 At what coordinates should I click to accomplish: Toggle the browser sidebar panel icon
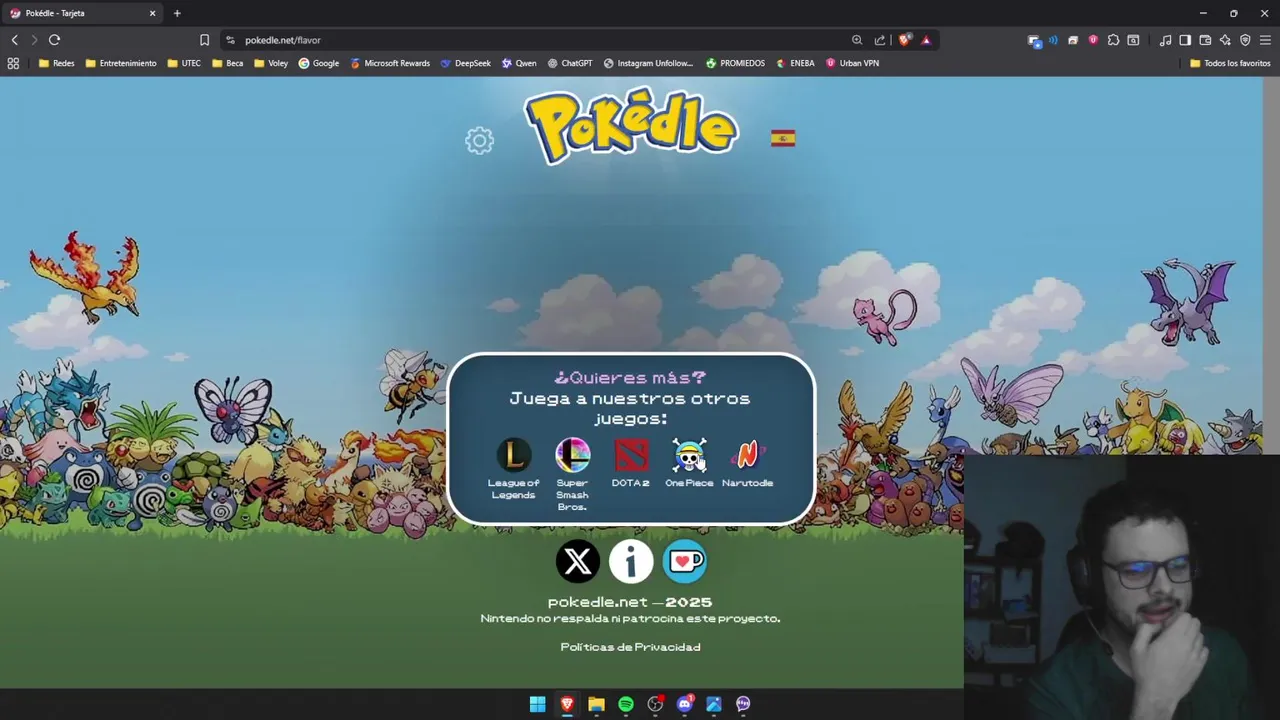coord(1185,40)
